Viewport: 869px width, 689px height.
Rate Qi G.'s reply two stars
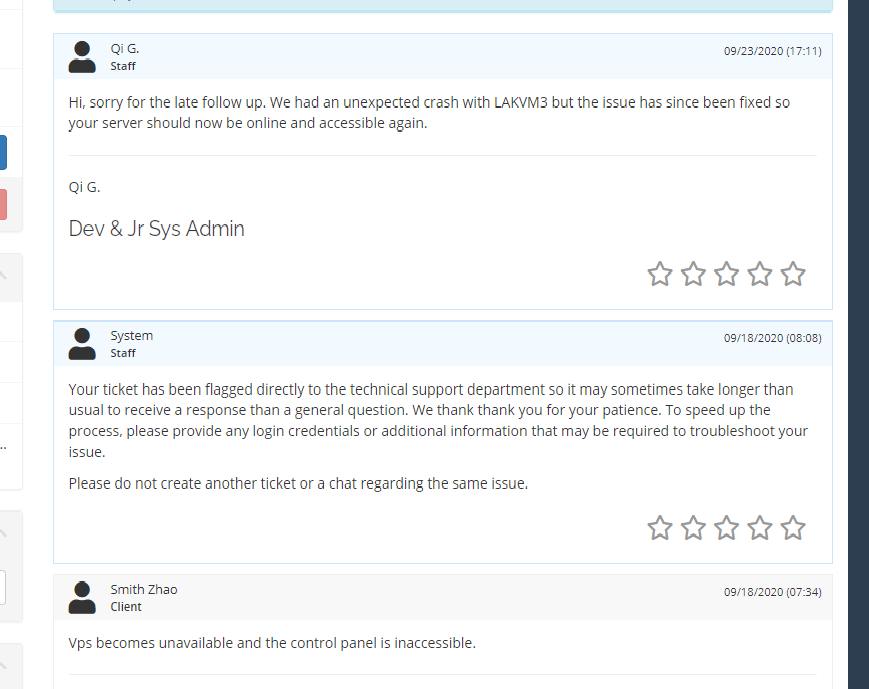693,274
